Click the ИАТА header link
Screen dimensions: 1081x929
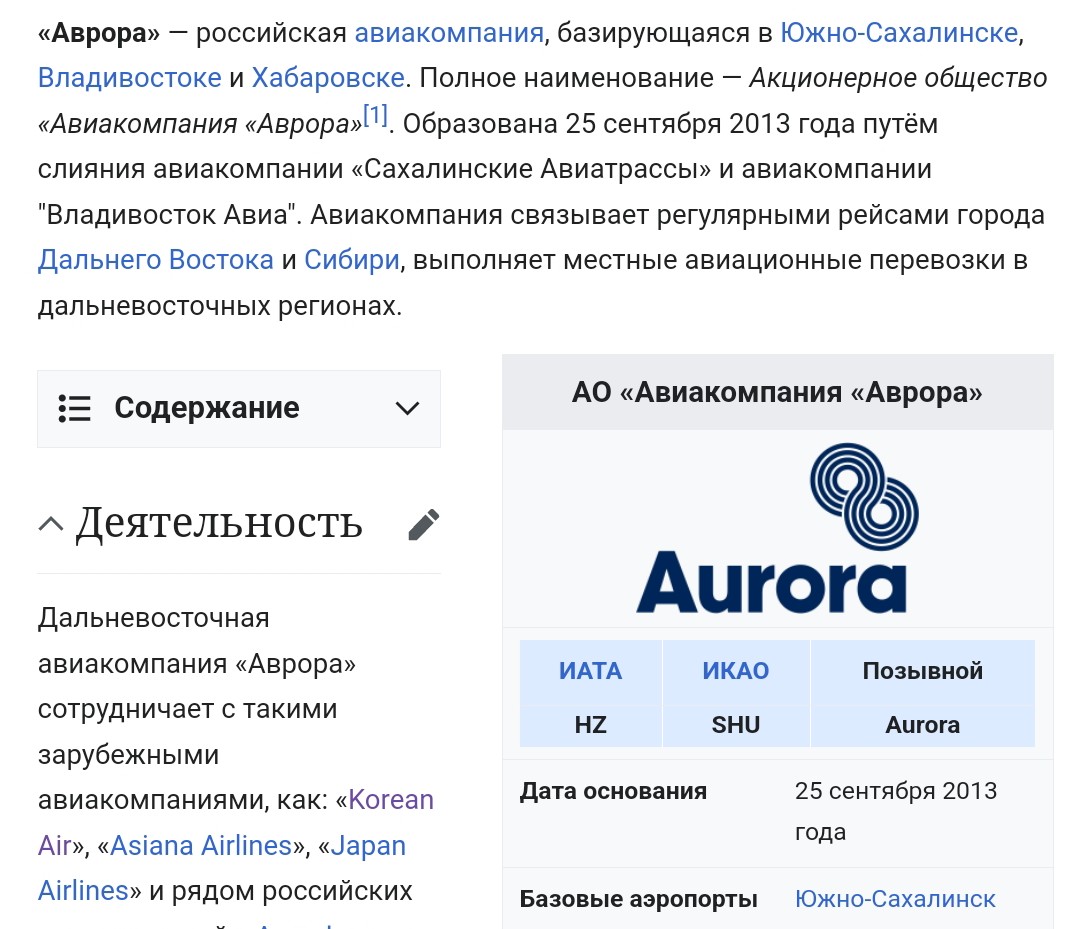[590, 671]
